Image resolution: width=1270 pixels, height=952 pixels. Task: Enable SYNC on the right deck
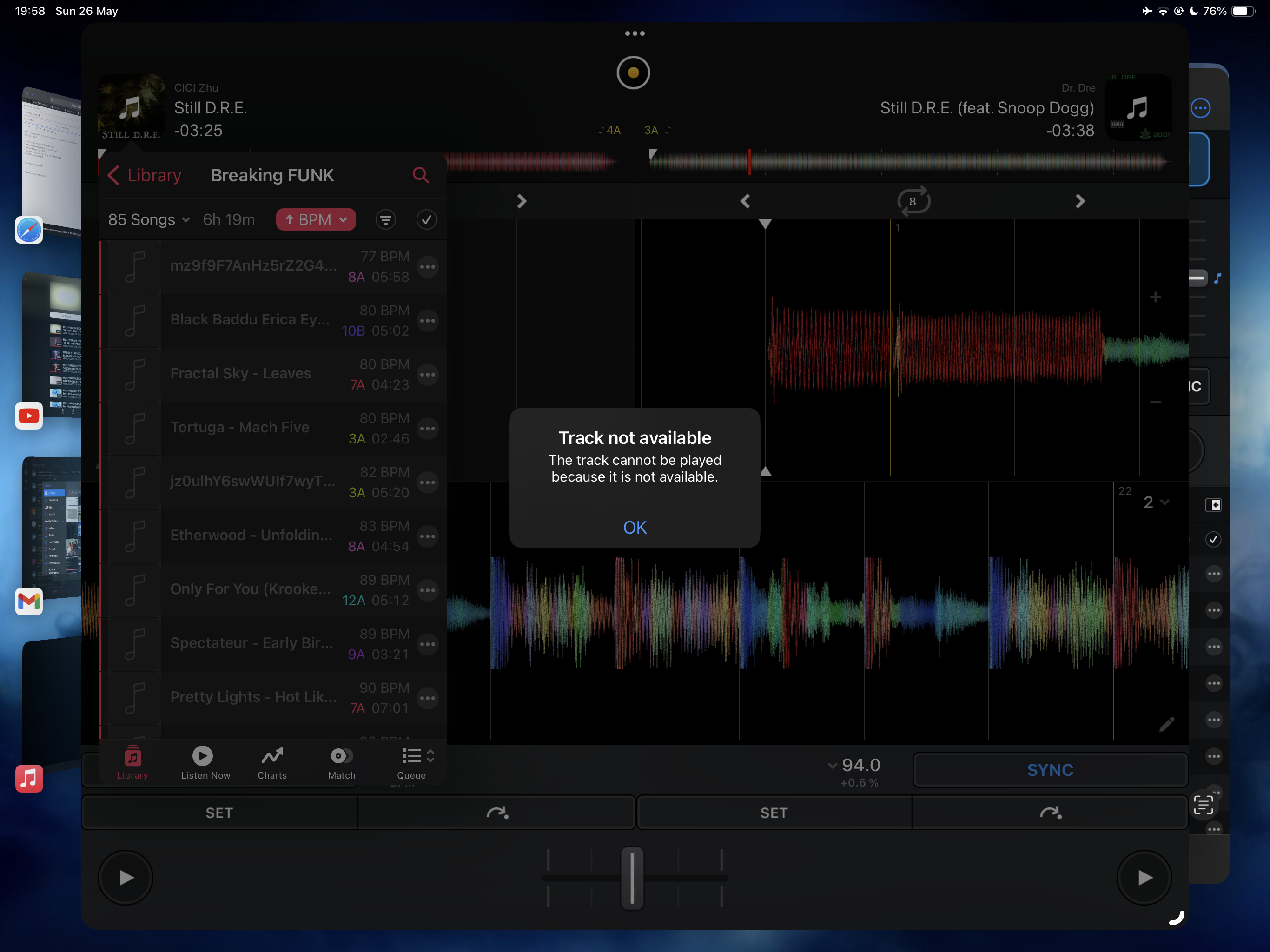coord(1050,770)
